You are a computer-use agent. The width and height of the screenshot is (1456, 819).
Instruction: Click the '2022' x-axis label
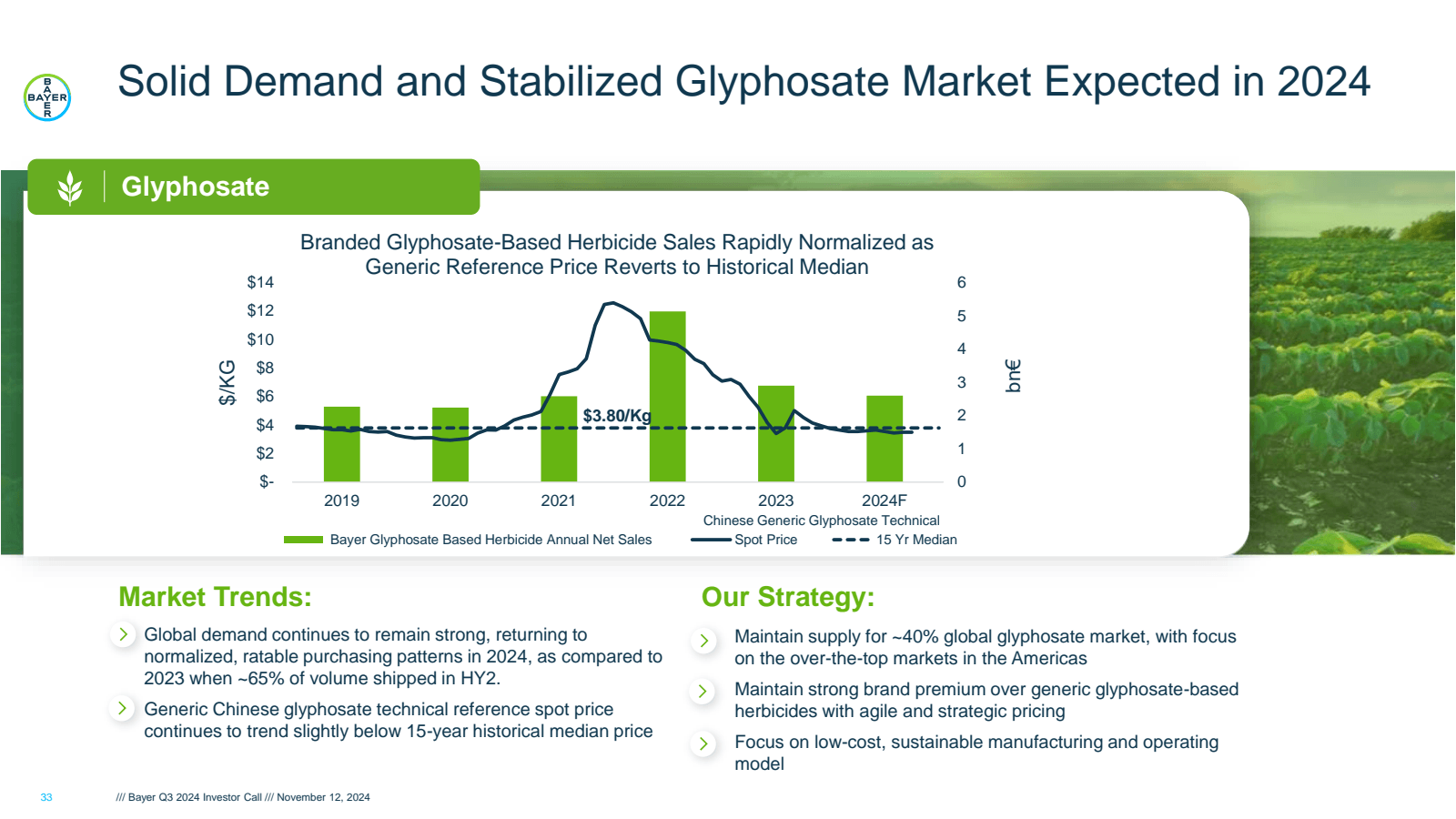pos(667,500)
